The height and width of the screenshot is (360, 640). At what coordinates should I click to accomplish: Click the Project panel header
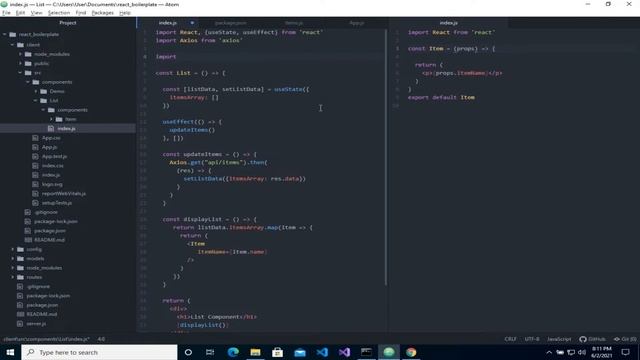point(68,23)
